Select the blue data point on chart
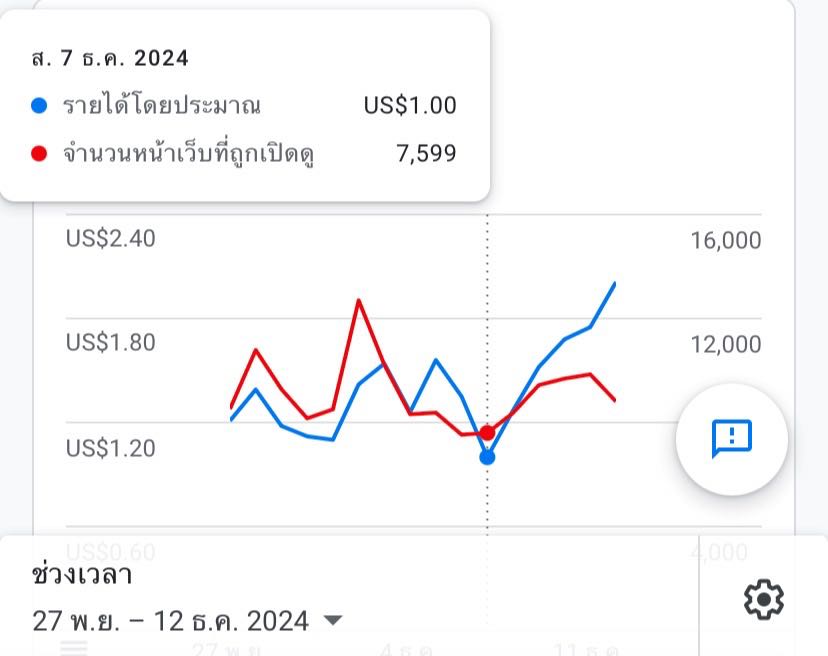828x656 pixels. [x=487, y=457]
